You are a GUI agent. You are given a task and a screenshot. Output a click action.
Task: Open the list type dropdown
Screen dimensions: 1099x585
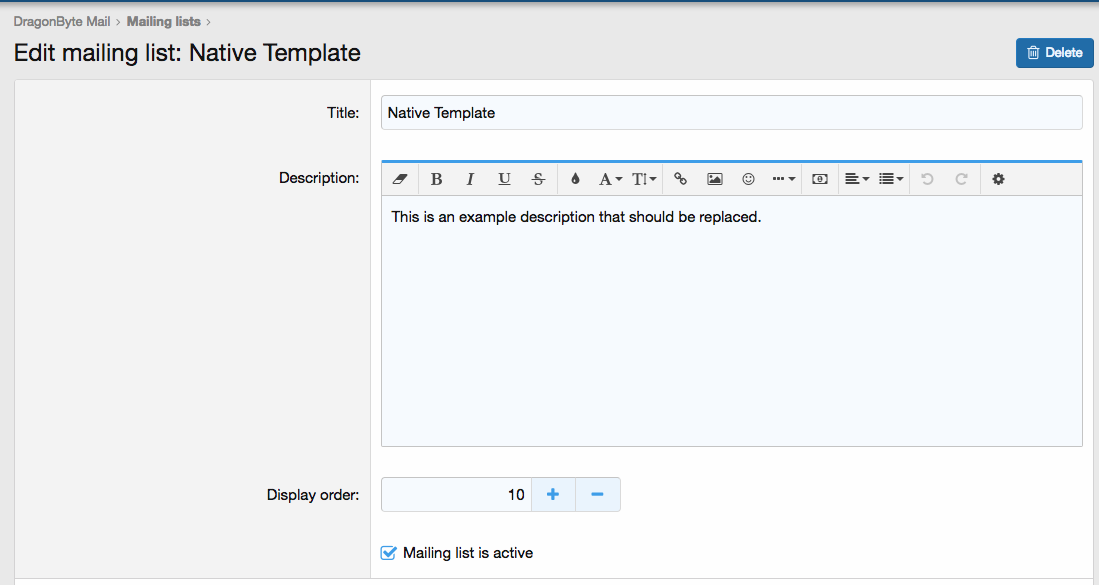pyautogui.click(x=890, y=179)
